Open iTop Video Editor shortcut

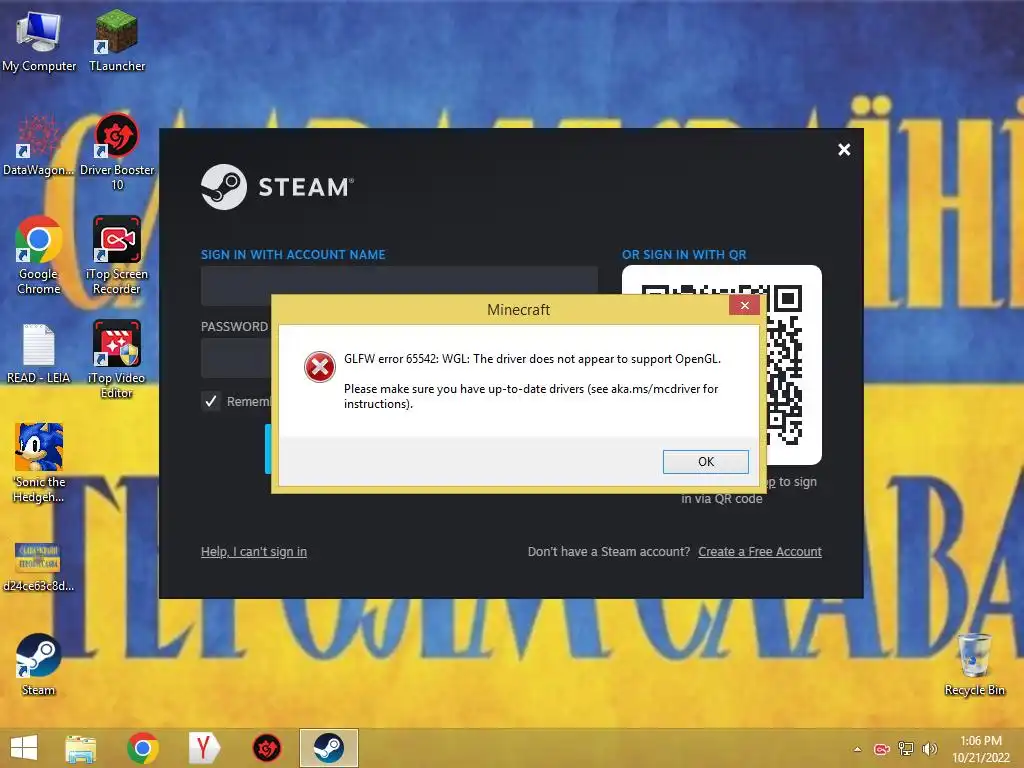pyautogui.click(x=117, y=359)
